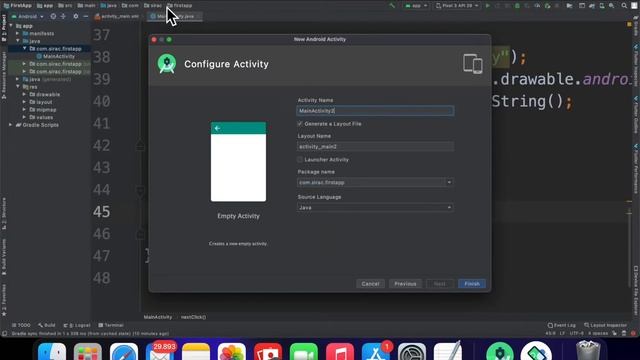Click nextClick() in the editor breadcrumb
This screenshot has width=640, height=360.
[193, 317]
